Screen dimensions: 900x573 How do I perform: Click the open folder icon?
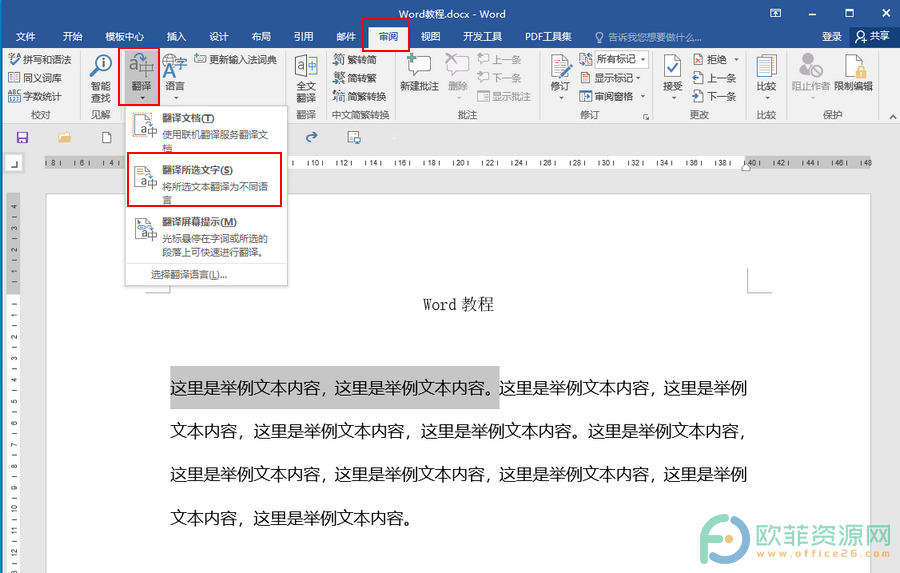pyautogui.click(x=64, y=138)
